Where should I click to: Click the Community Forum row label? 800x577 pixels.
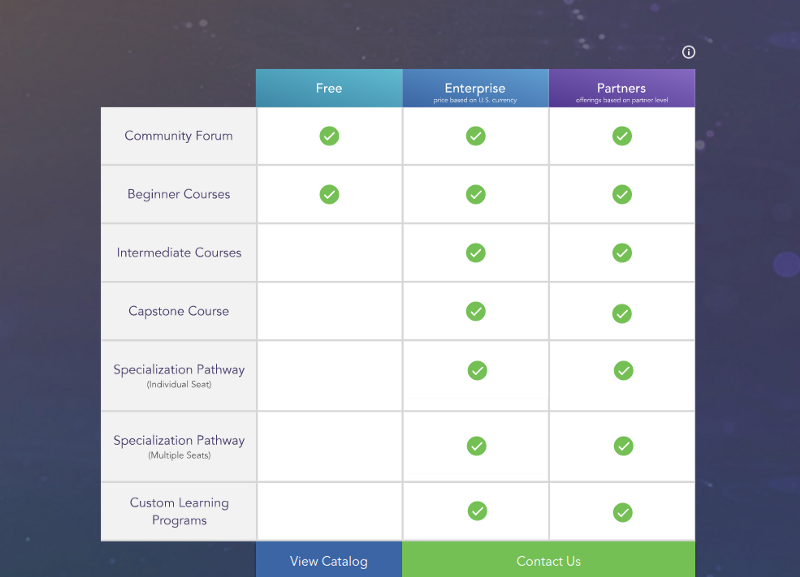(x=179, y=136)
